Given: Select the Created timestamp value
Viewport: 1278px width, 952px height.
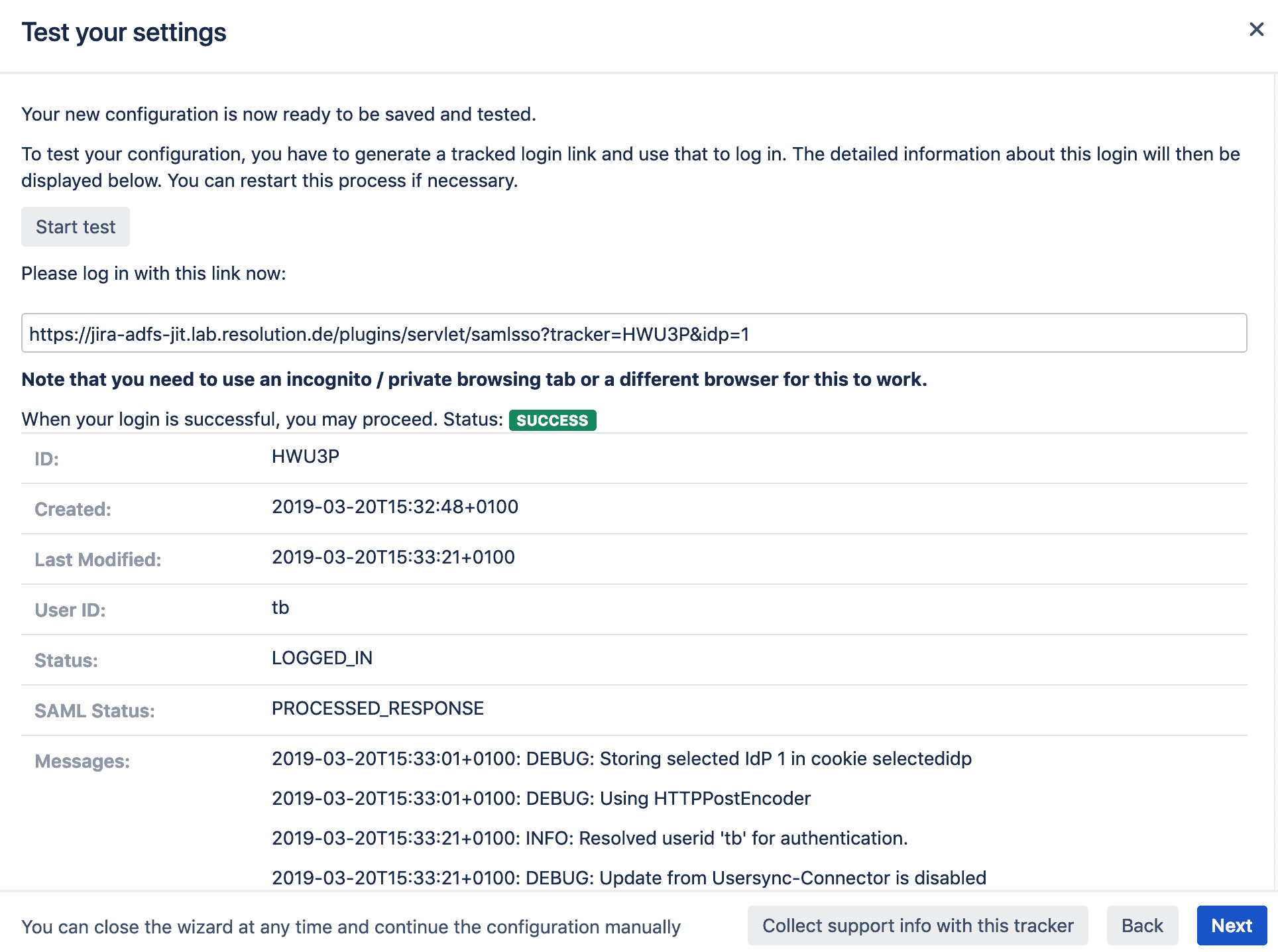Looking at the screenshot, I should pyautogui.click(x=394, y=506).
